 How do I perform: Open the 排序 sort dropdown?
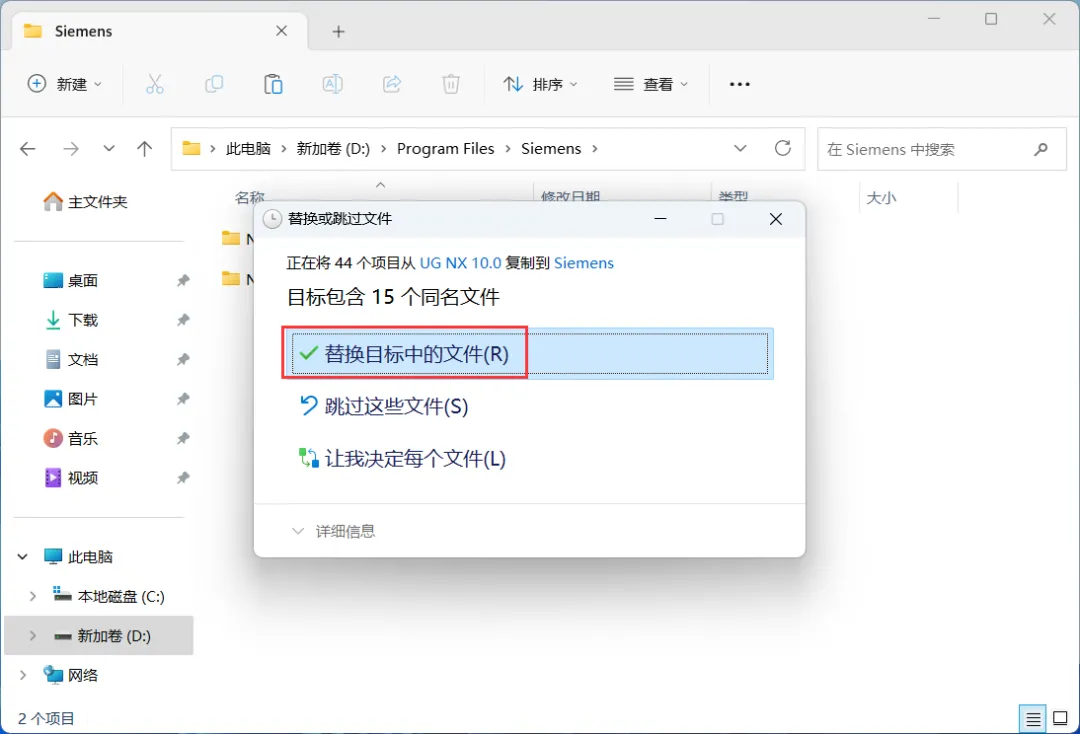(540, 84)
